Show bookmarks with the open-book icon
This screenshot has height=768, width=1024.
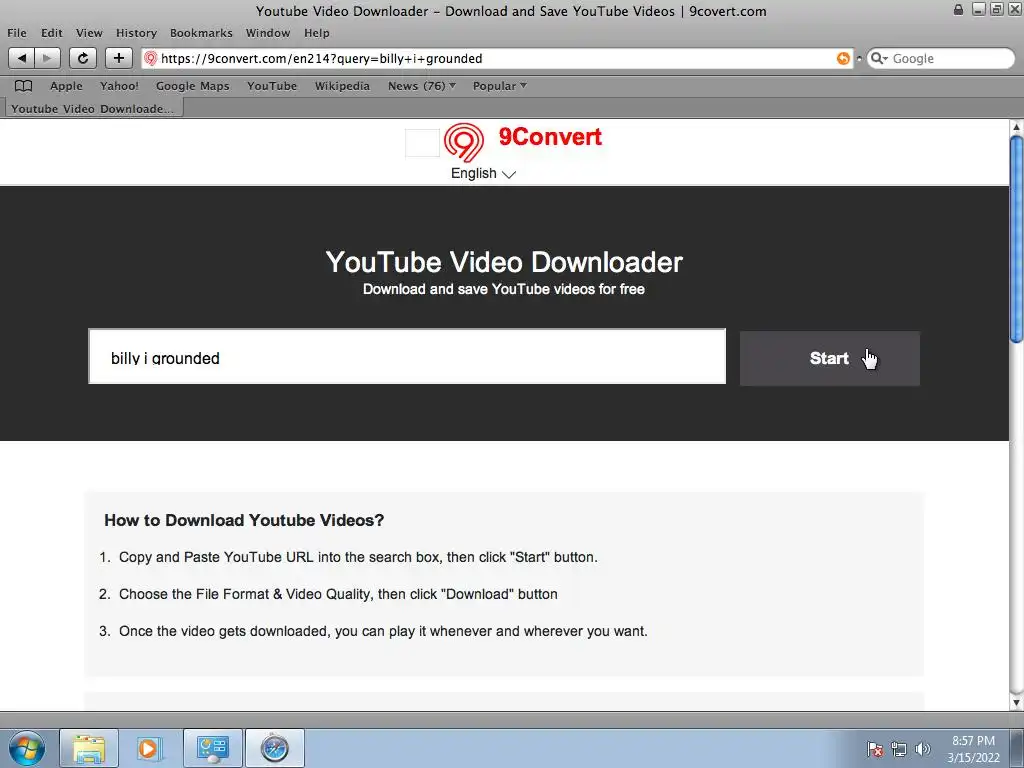[x=24, y=86]
